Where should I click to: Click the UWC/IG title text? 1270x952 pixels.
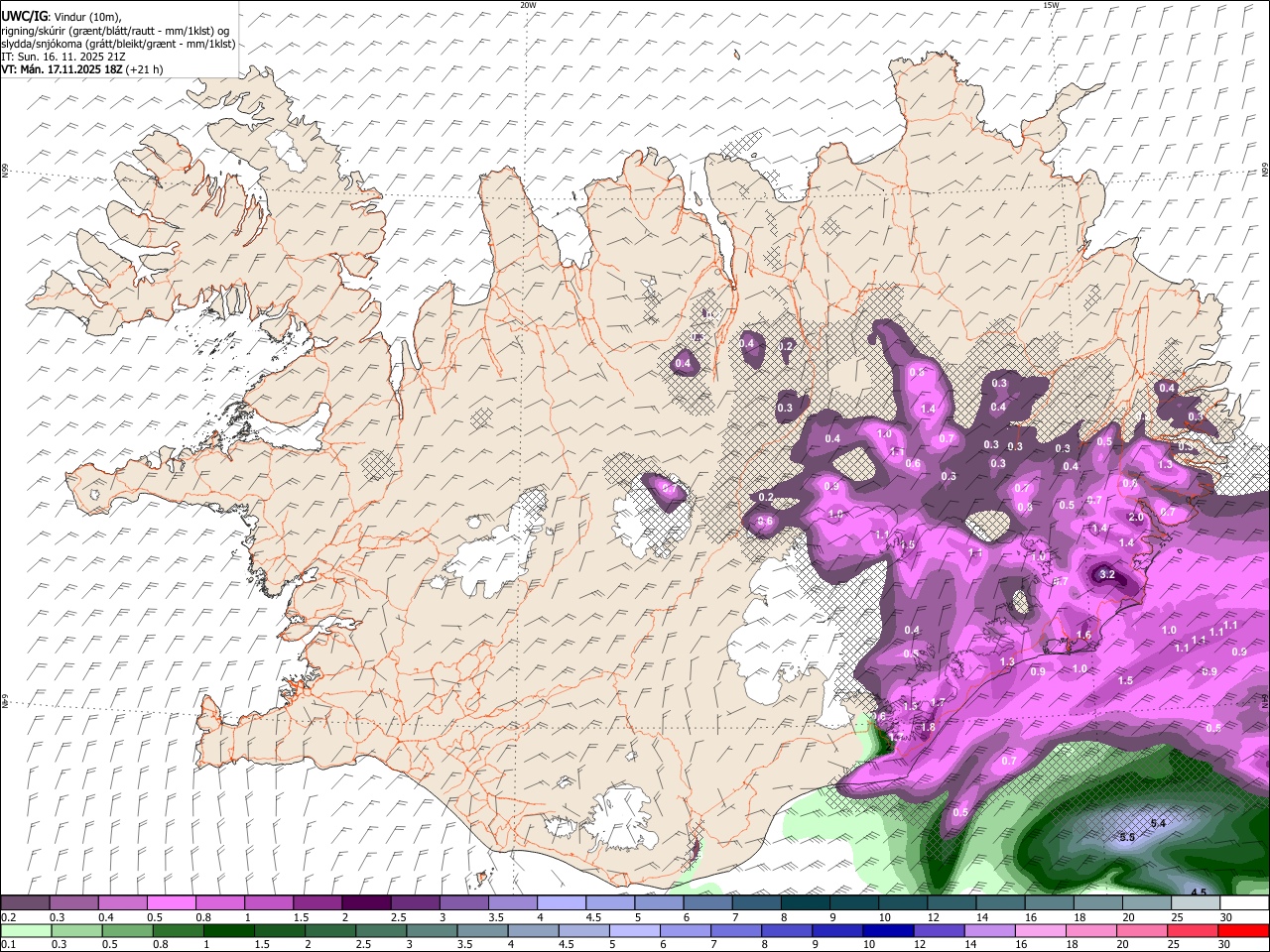coord(23,16)
